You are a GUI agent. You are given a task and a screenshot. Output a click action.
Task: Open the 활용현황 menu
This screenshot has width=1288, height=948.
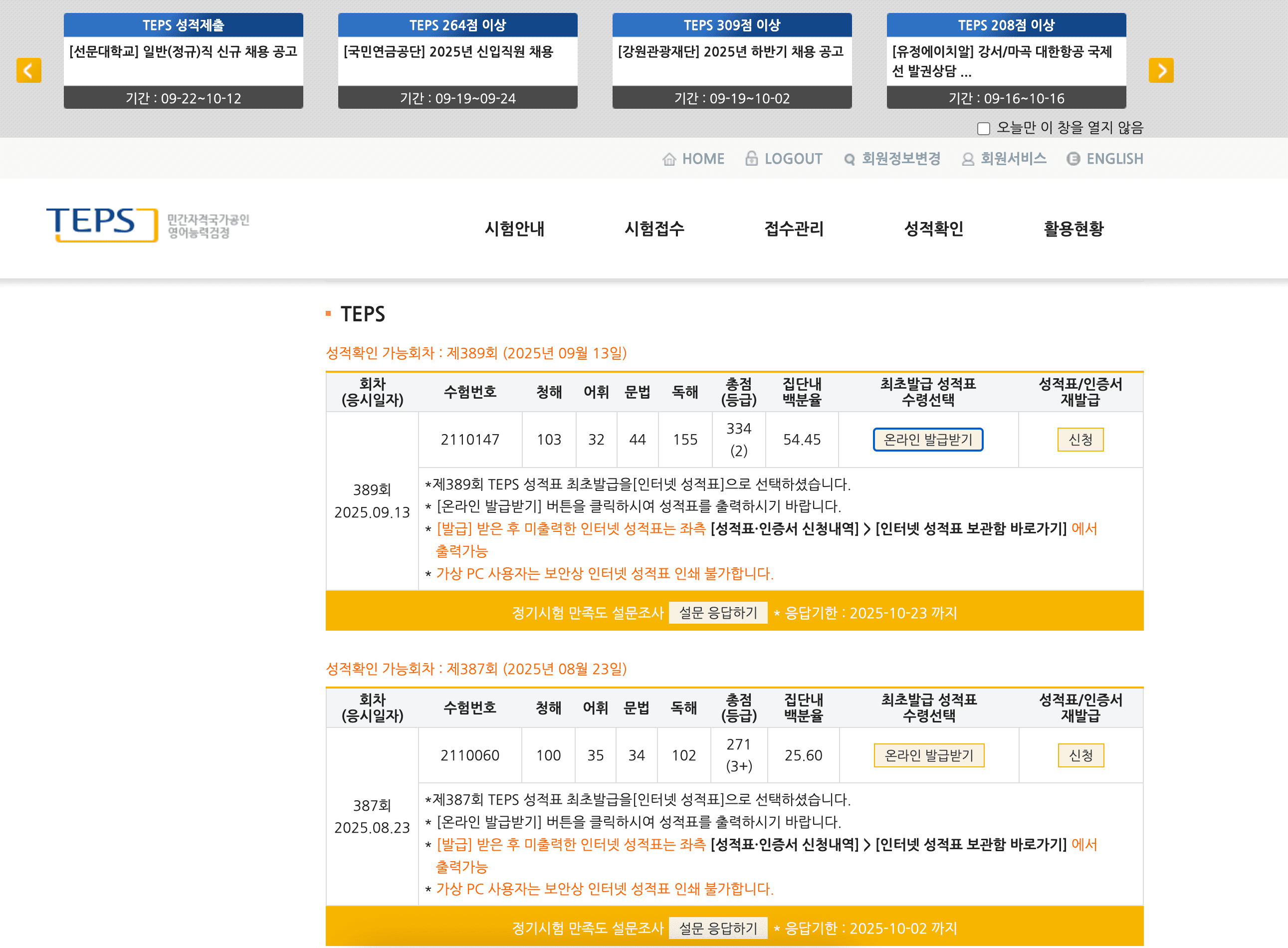tap(1073, 229)
